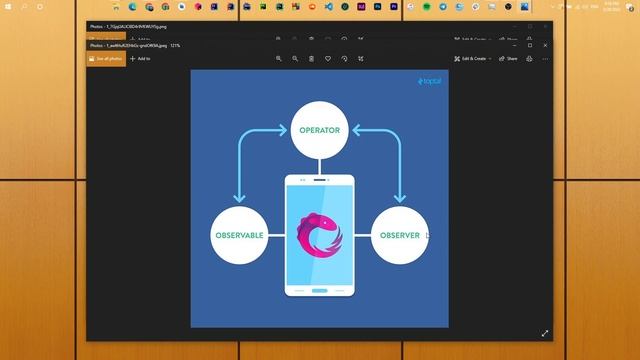Open Spotify from the taskbar

click(x=427, y=7)
